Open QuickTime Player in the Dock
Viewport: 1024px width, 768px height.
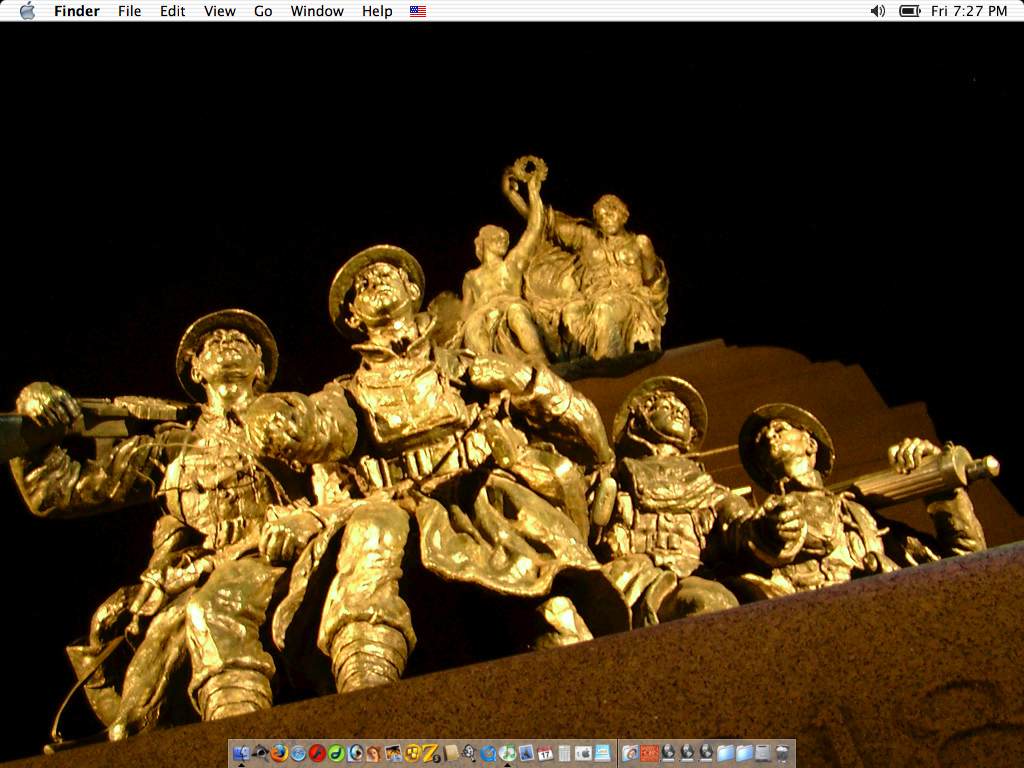488,753
